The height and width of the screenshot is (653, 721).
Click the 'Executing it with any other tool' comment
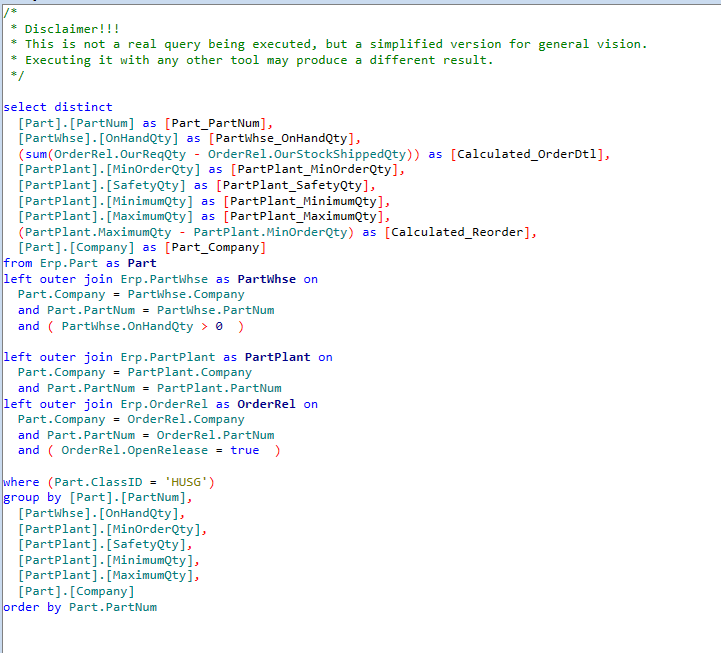(252, 60)
